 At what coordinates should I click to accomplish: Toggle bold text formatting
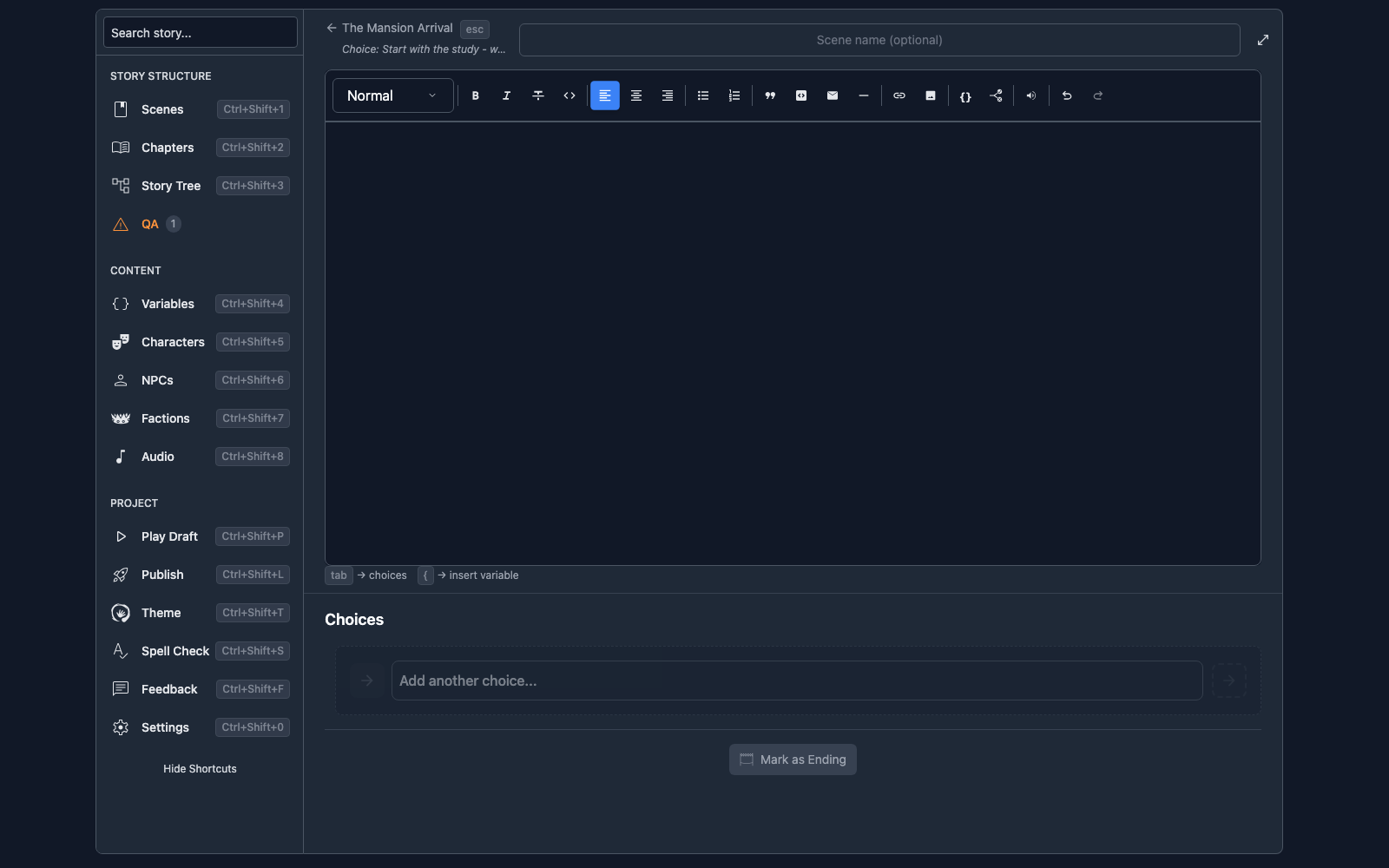[x=475, y=95]
